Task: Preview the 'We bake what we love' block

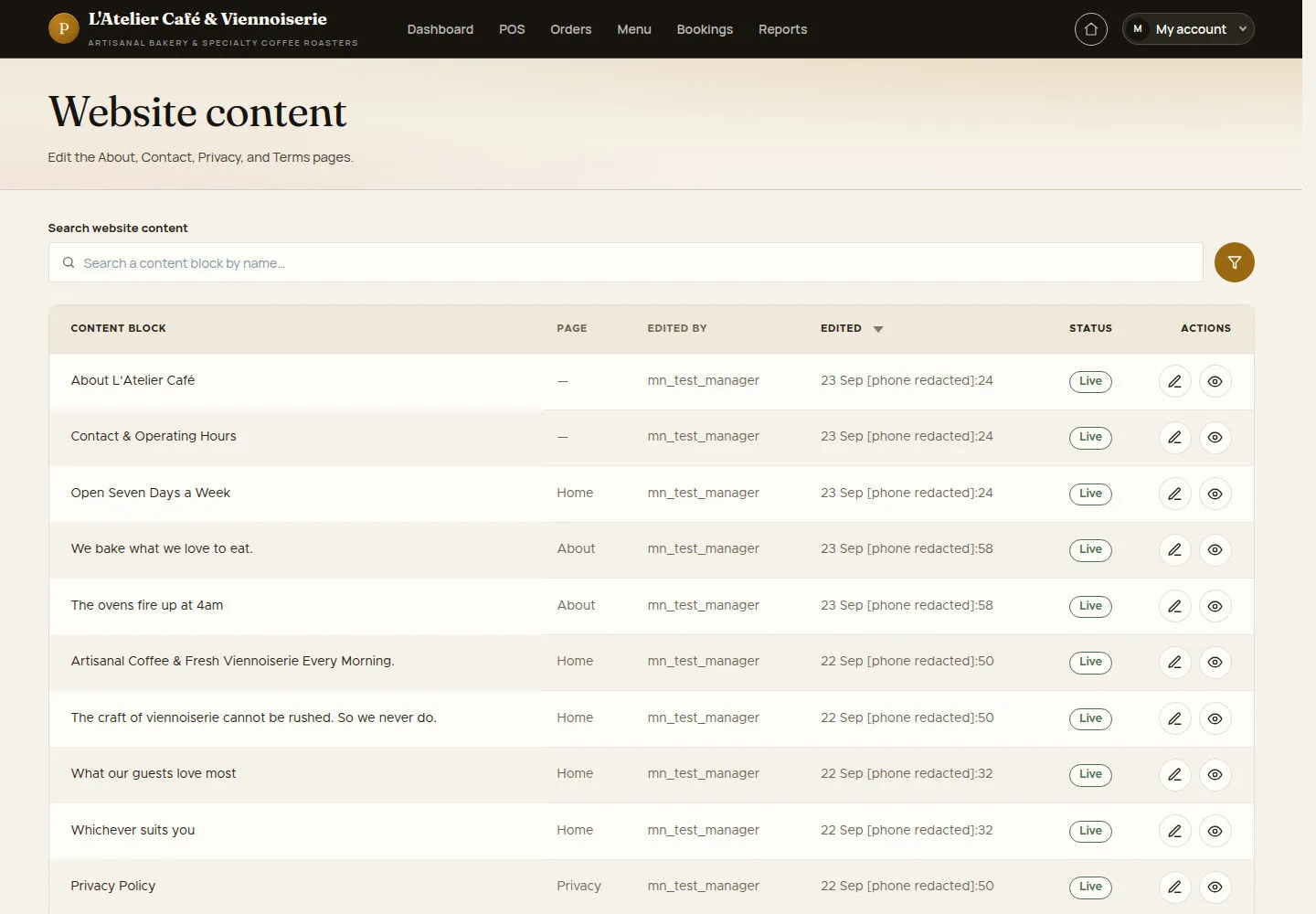Action: point(1215,550)
